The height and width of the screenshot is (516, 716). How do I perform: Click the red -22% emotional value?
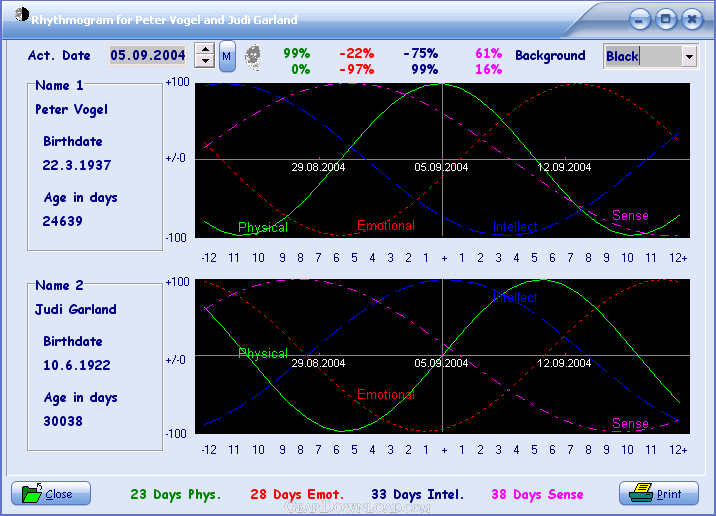357,53
